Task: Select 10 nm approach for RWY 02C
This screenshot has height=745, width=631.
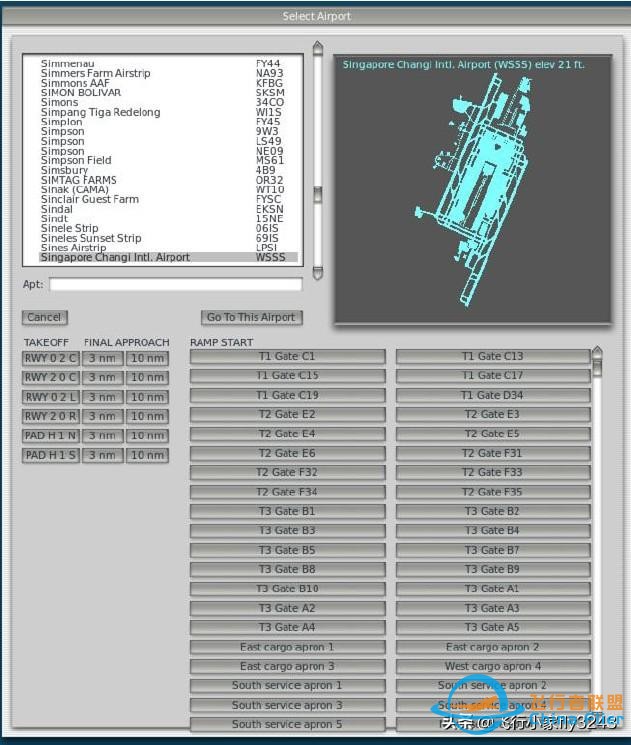Action: tap(147, 358)
